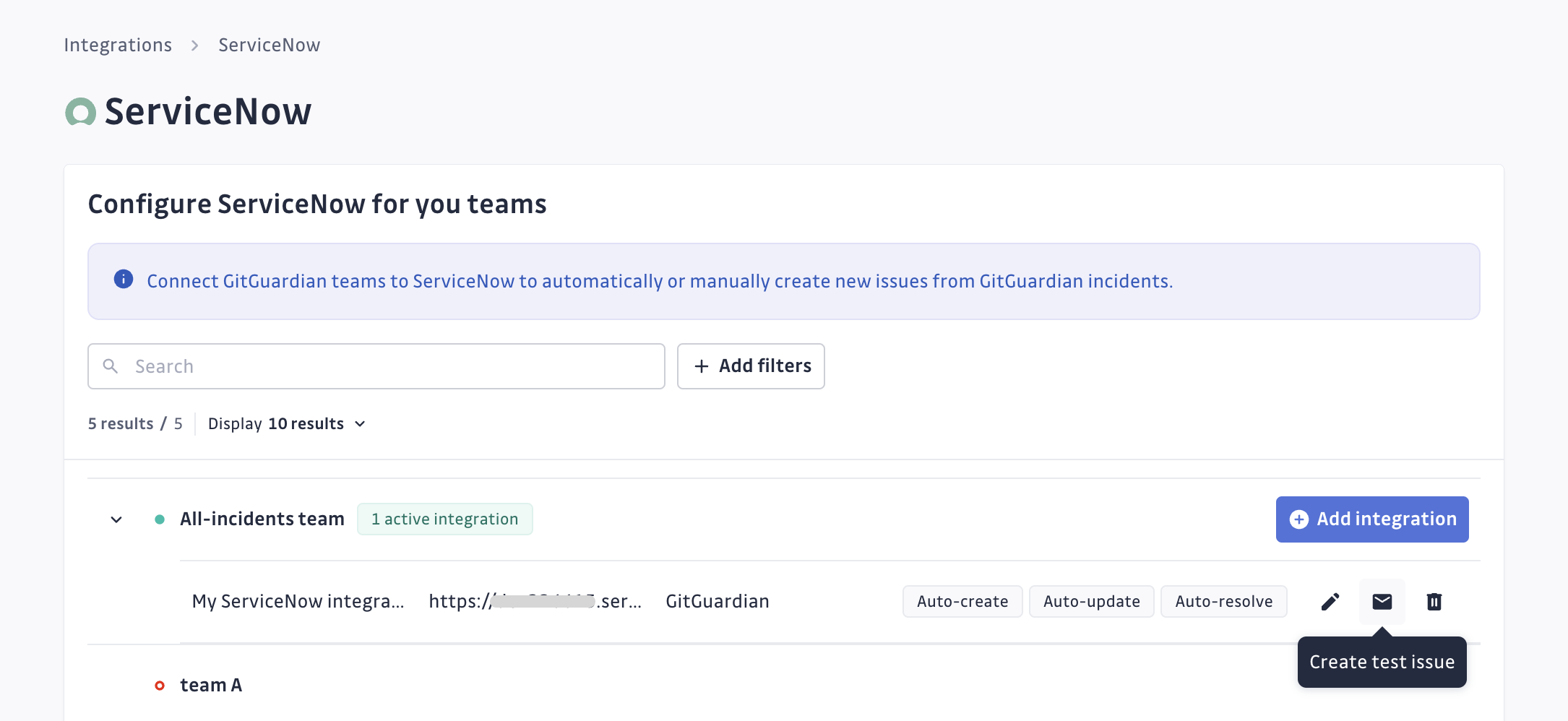Click the GitGuardian text in the integration row
This screenshot has width=1568, height=721.
[x=717, y=601]
